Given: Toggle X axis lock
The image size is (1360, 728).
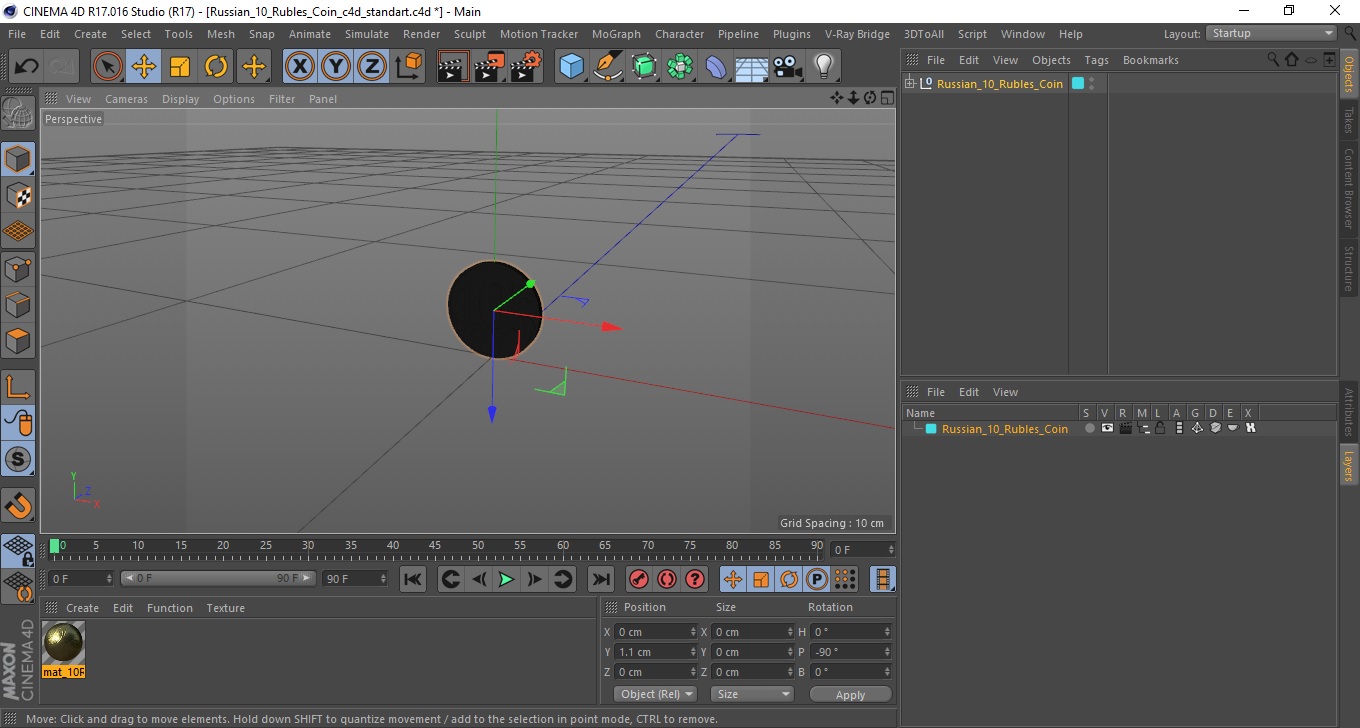Looking at the screenshot, I should 300,67.
